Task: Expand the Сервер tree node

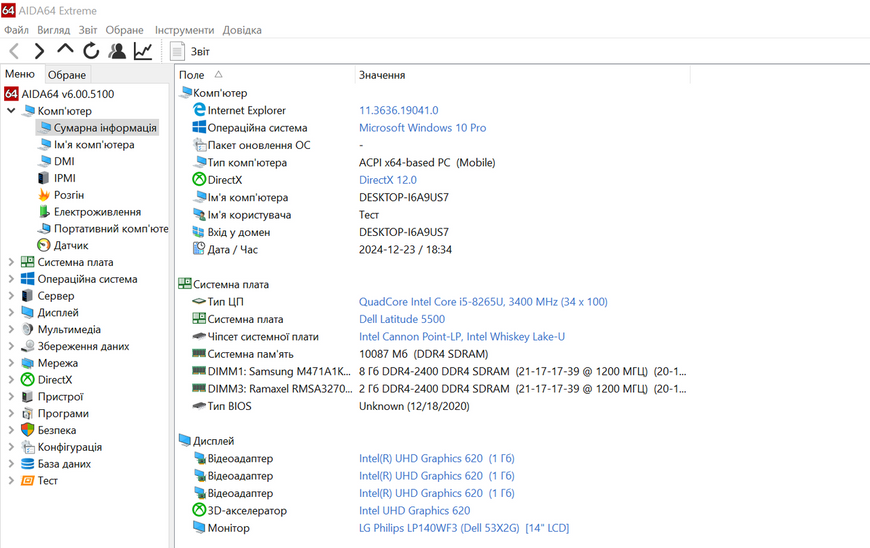Action: pos(11,296)
